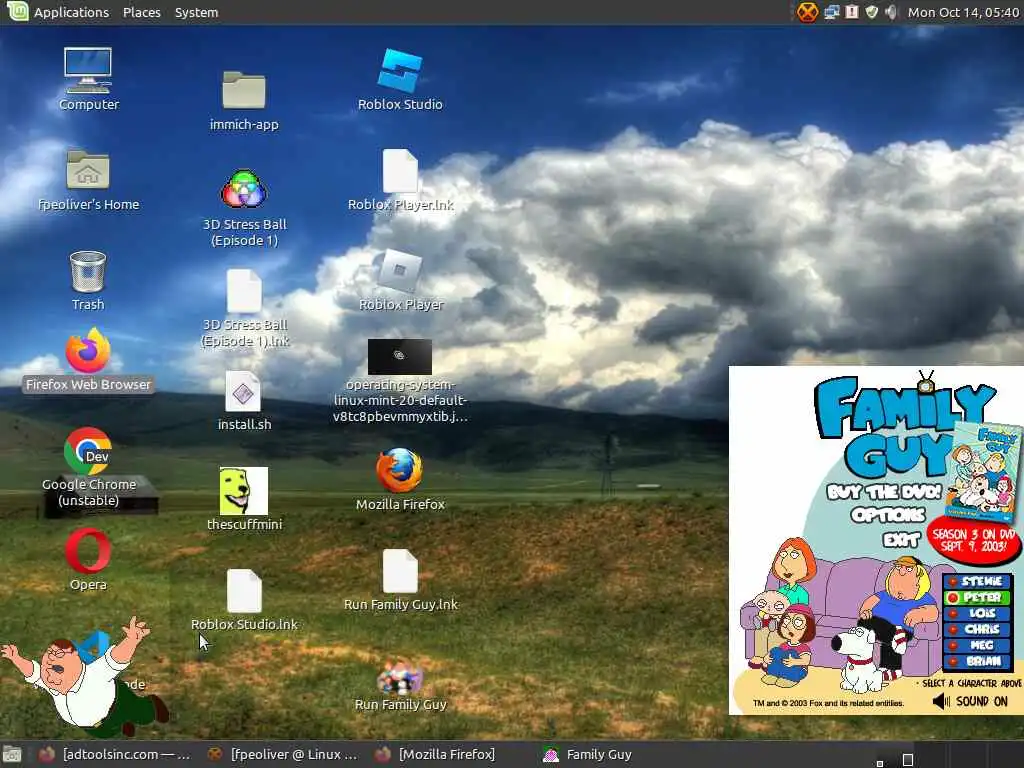Select CHRIS character in Family Guy
The height and width of the screenshot is (768, 1024).
[x=978, y=629]
